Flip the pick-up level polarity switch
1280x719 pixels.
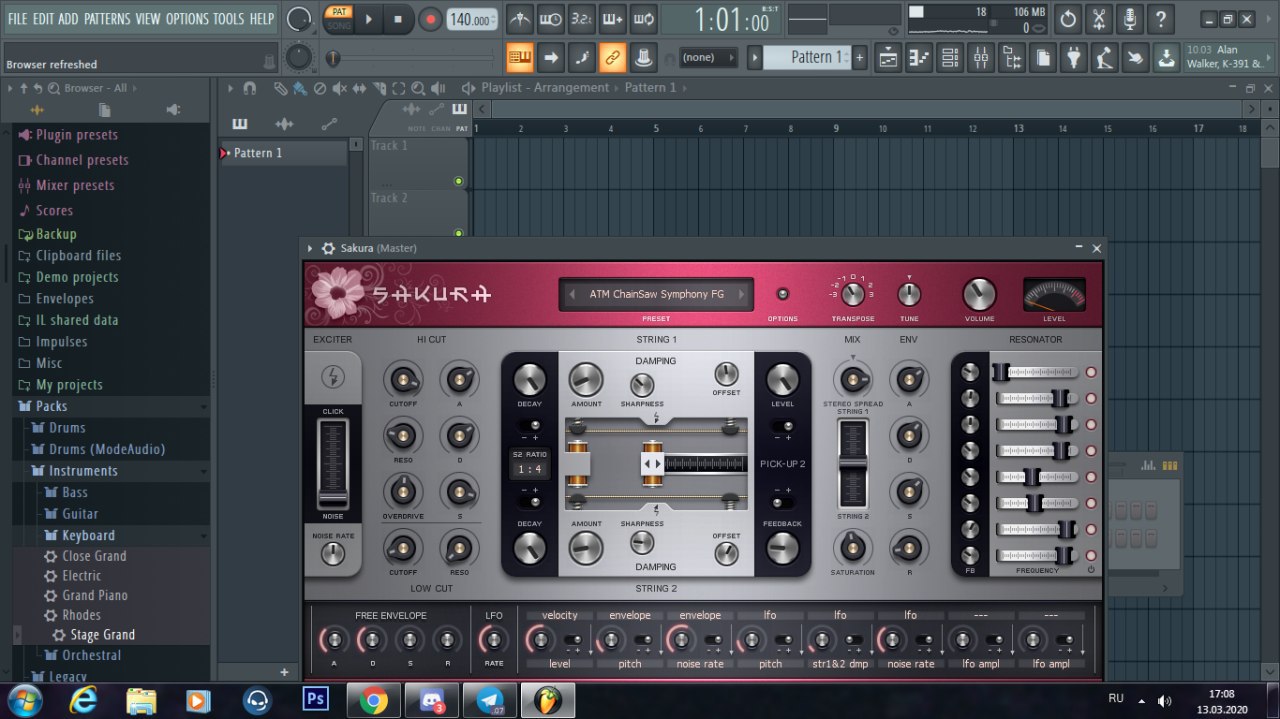coord(782,426)
